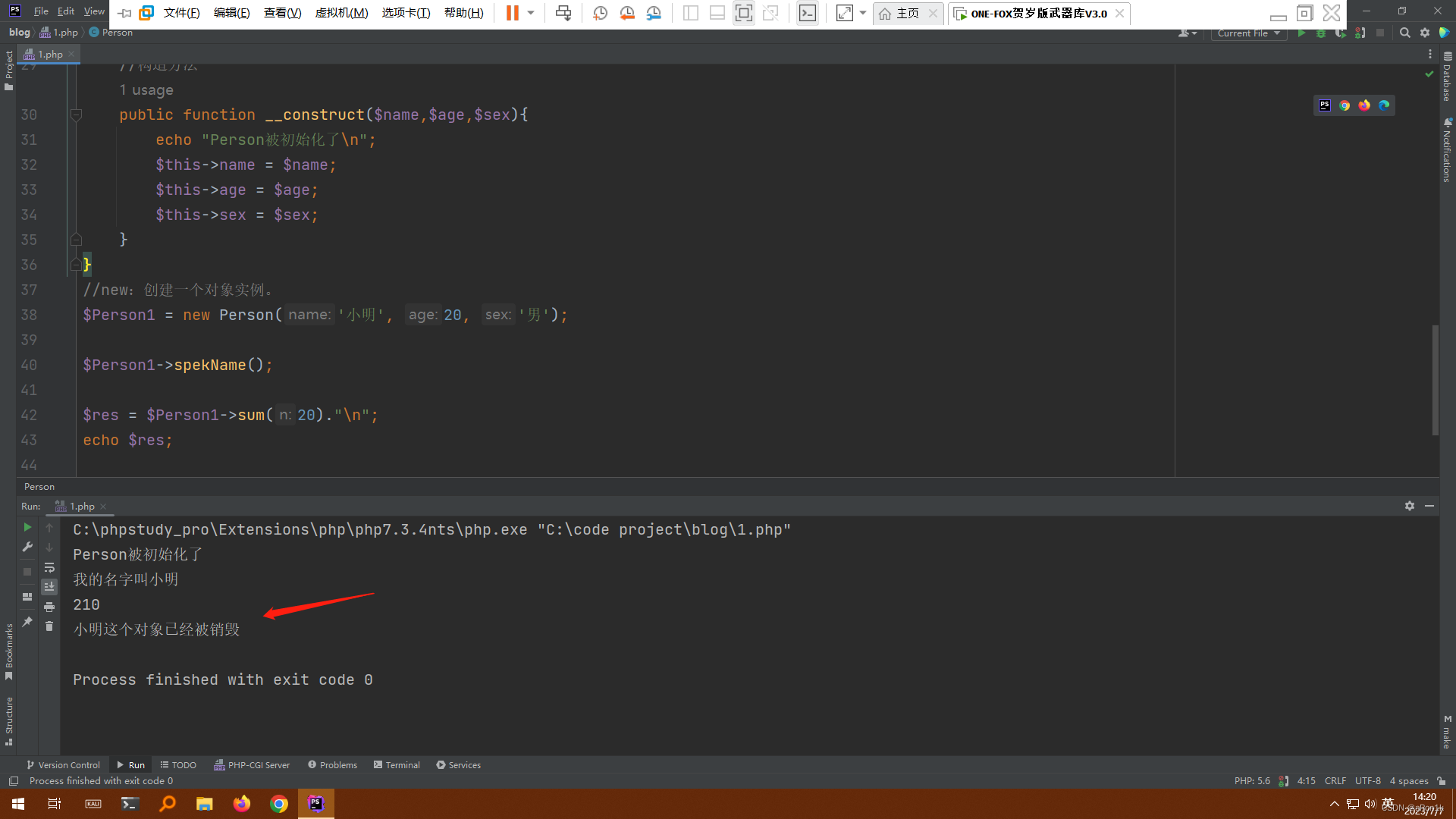Screen dimensions: 1456x819
Task: Click the wrench icon in Run panel
Action: [x=27, y=547]
